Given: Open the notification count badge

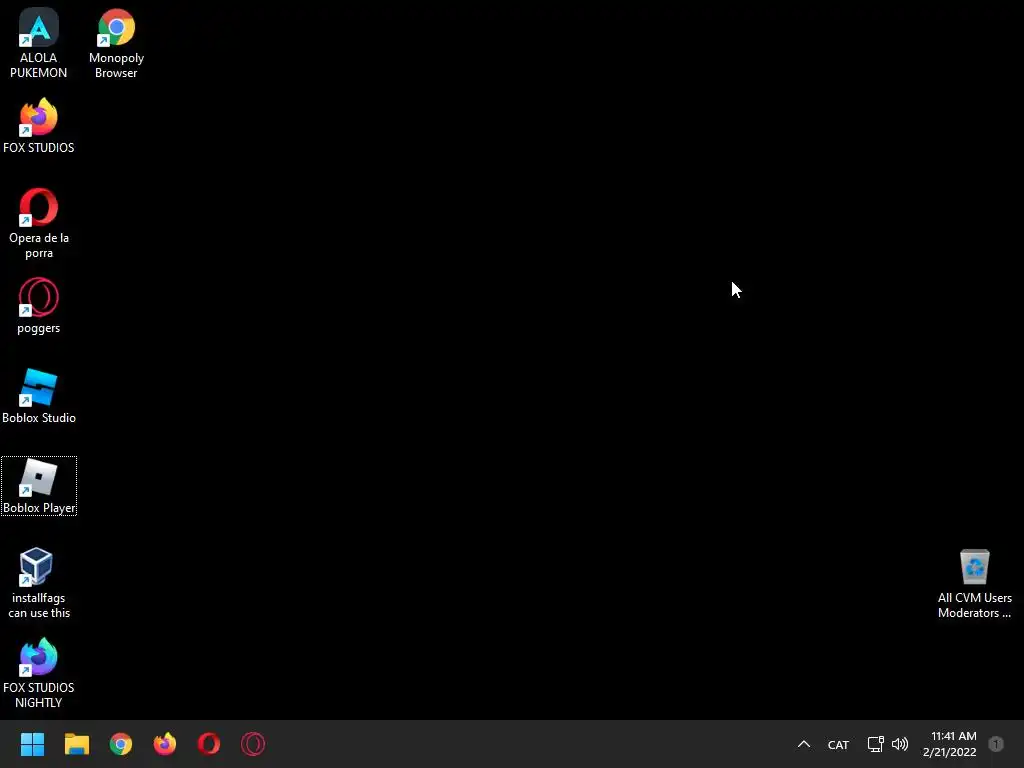Looking at the screenshot, I should click(x=996, y=744).
